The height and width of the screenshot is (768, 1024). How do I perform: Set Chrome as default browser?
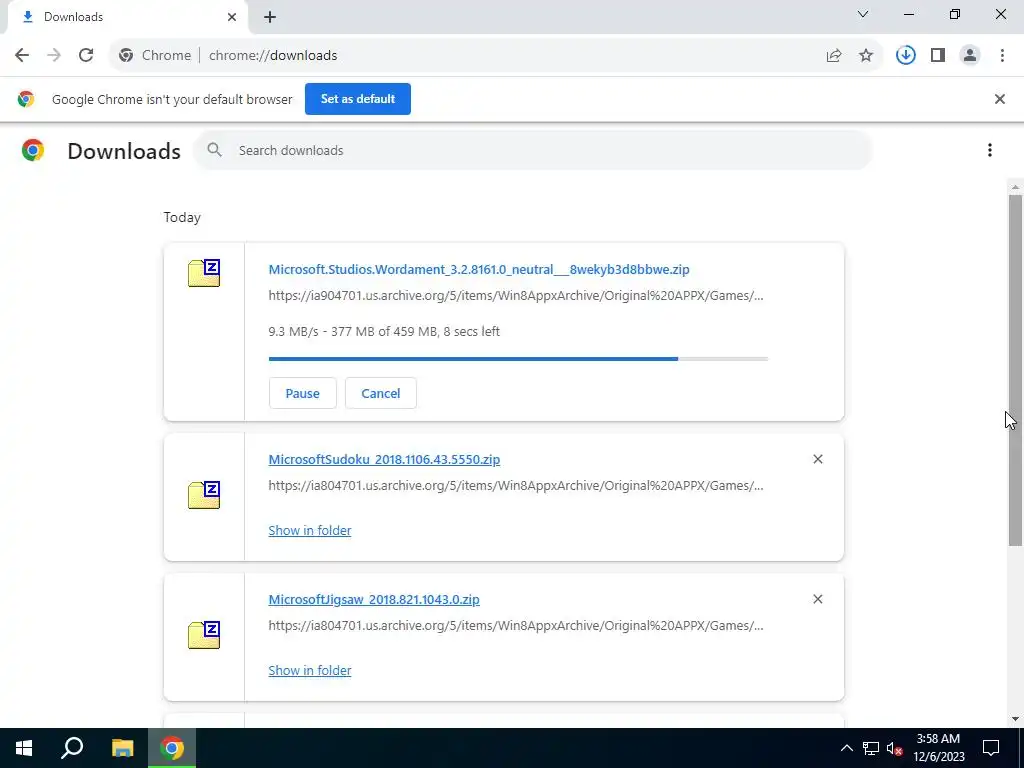click(358, 99)
